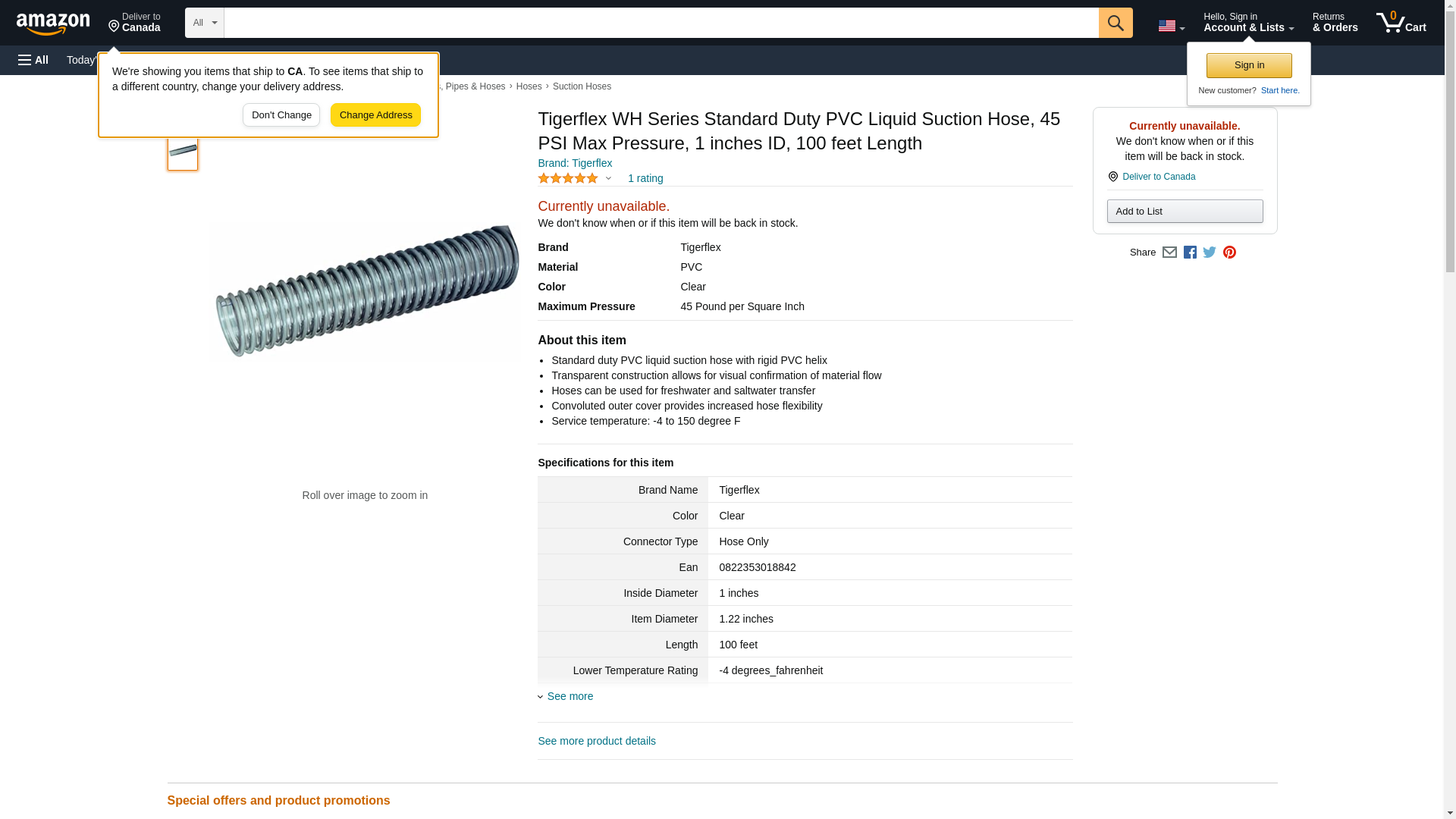1456x819 pixels.
Task: Share product on Twitter
Action: [x=1210, y=253]
